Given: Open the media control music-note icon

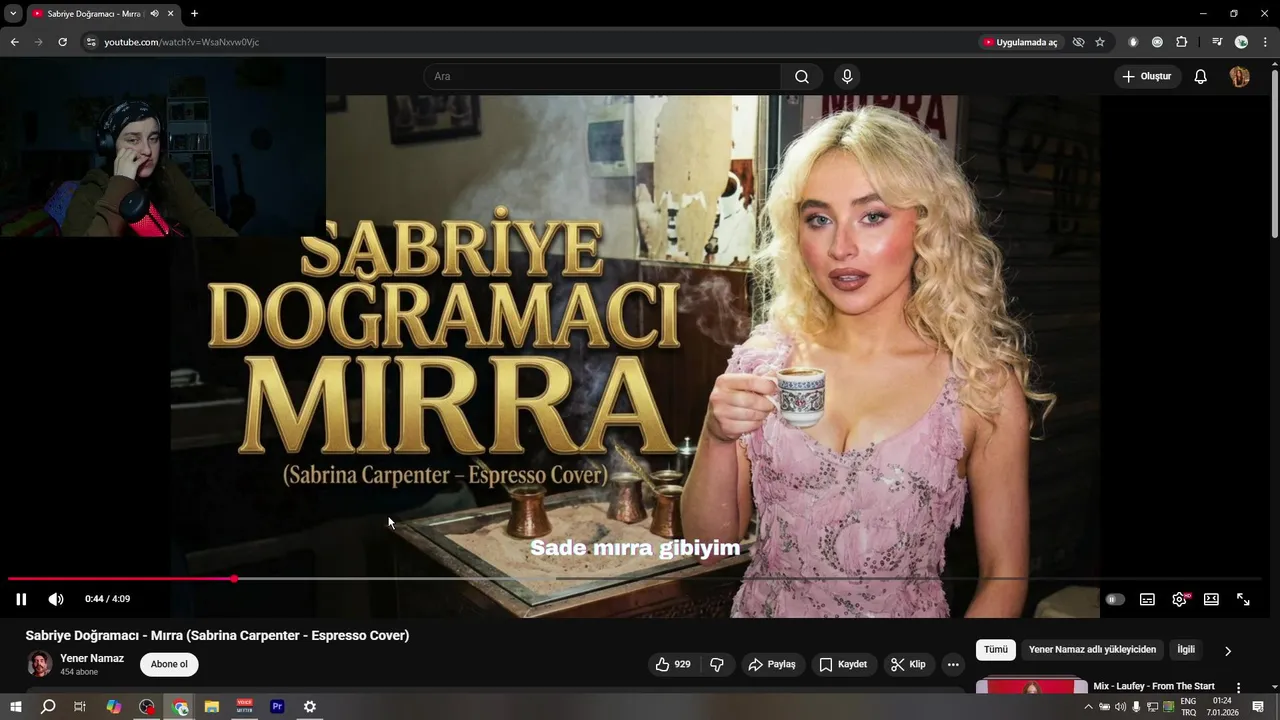Looking at the screenshot, I should tap(1217, 42).
